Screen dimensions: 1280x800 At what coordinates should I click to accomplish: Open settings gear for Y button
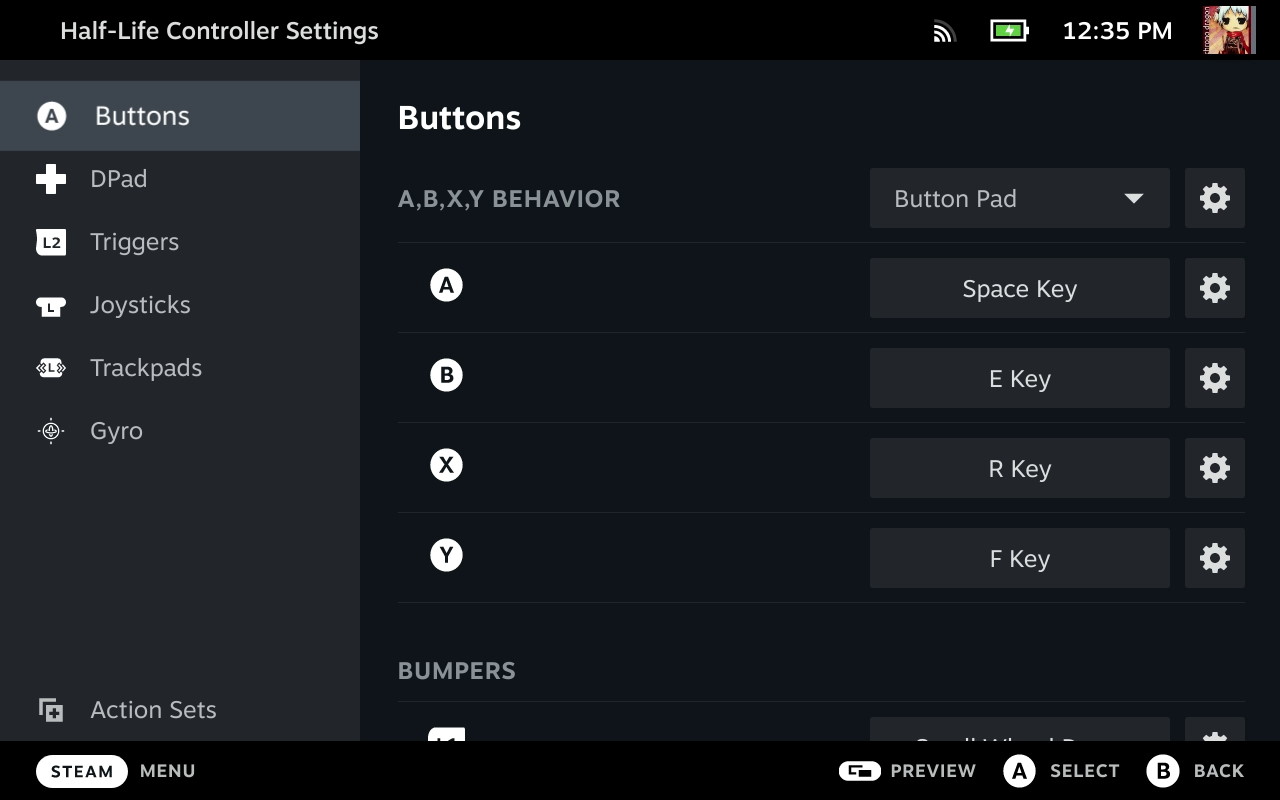point(1214,558)
